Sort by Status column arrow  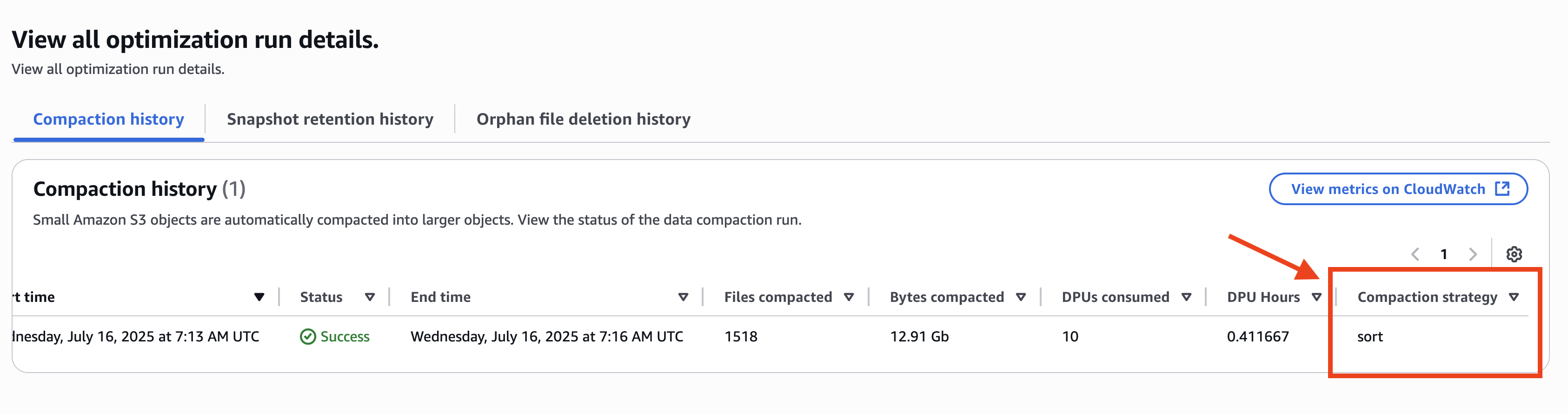click(370, 297)
